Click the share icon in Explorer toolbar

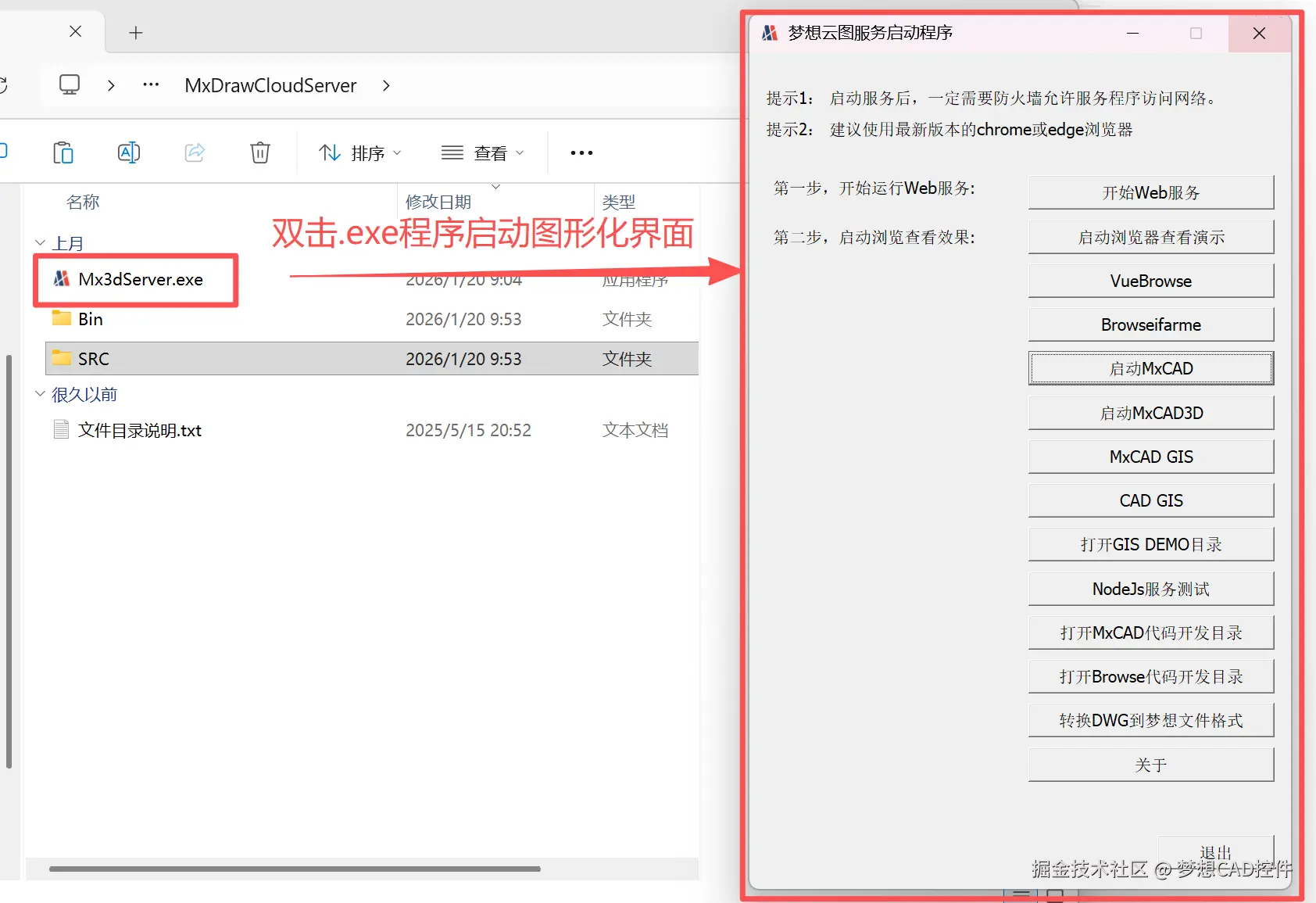pos(195,152)
